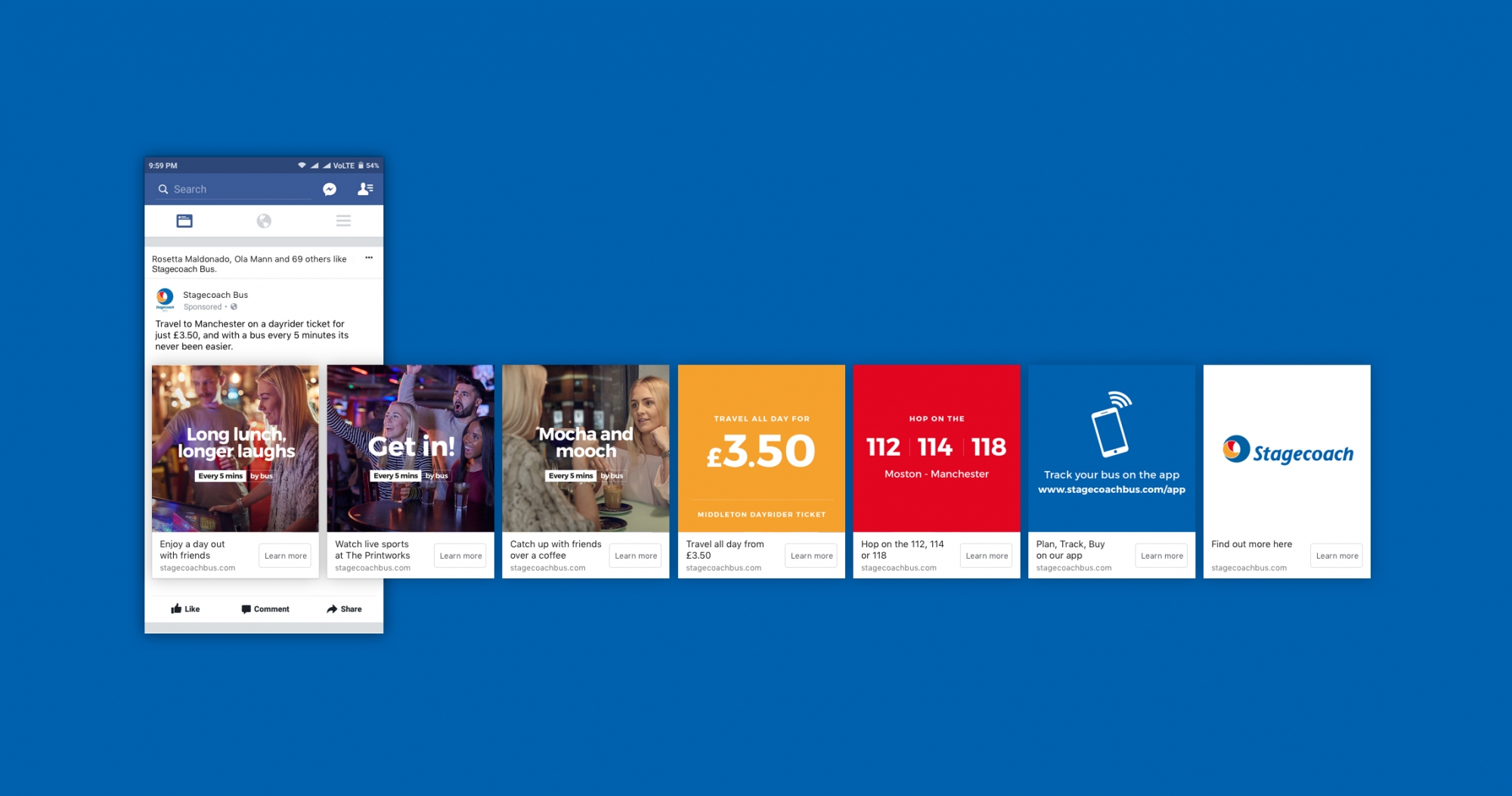Like the Stagecoach Bus post
This screenshot has width=1512, height=796.
point(185,609)
